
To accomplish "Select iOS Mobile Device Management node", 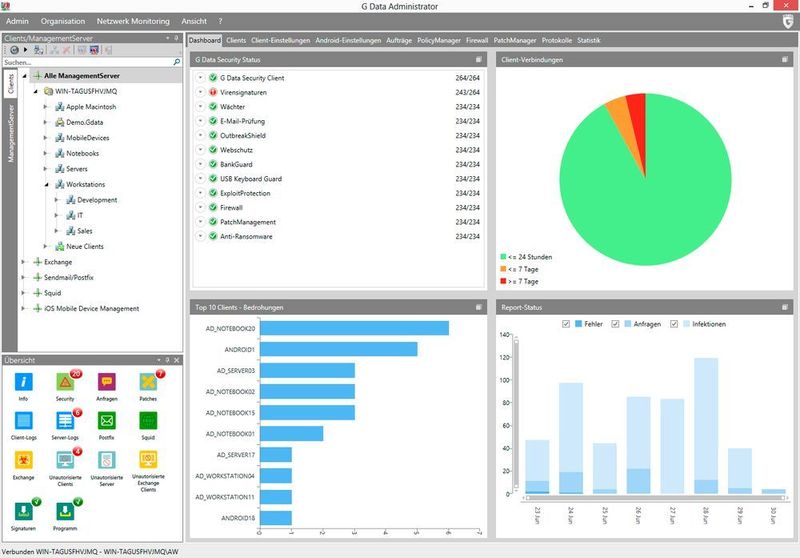I will (x=91, y=309).
